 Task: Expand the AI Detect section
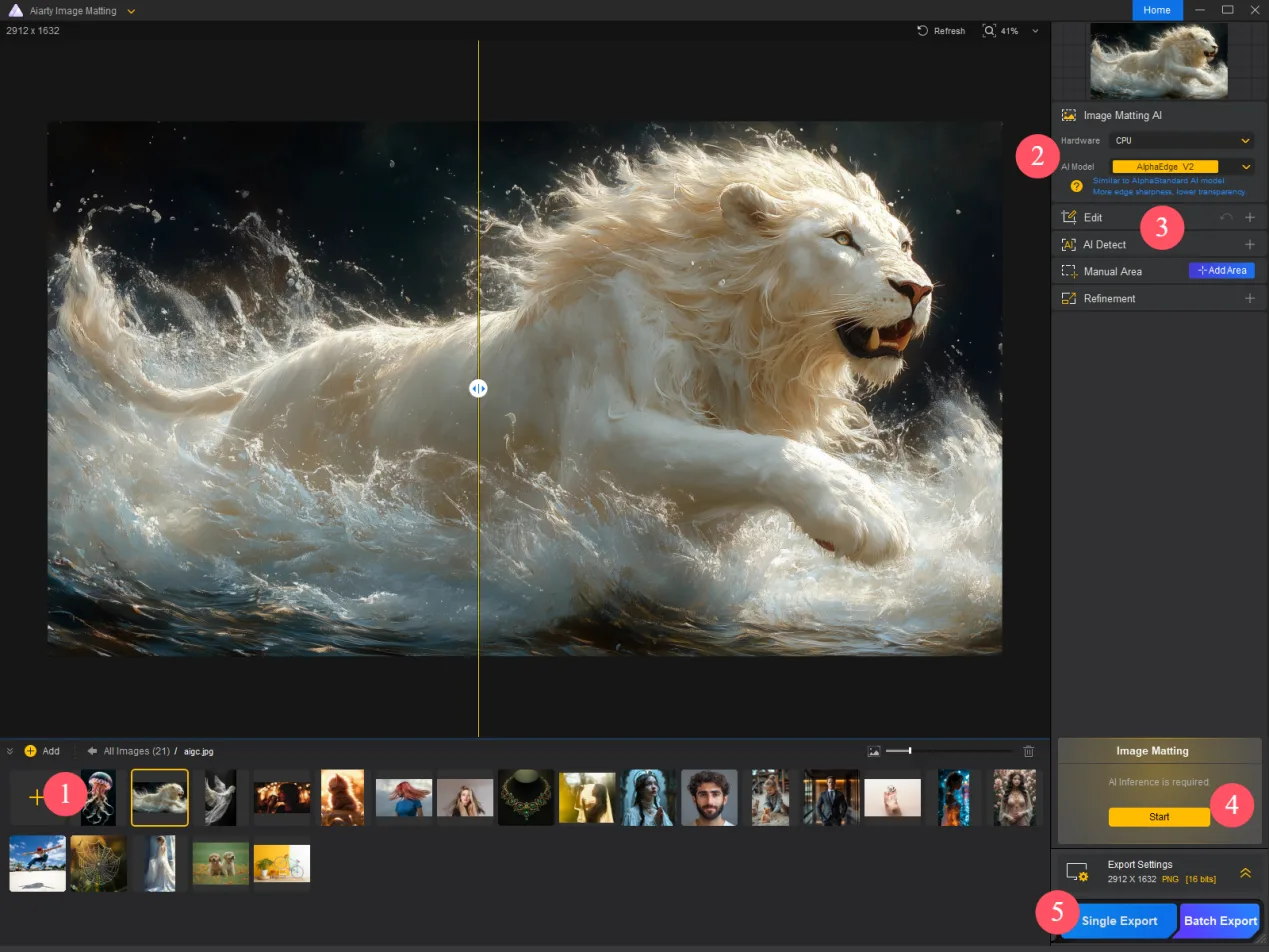(x=1249, y=244)
